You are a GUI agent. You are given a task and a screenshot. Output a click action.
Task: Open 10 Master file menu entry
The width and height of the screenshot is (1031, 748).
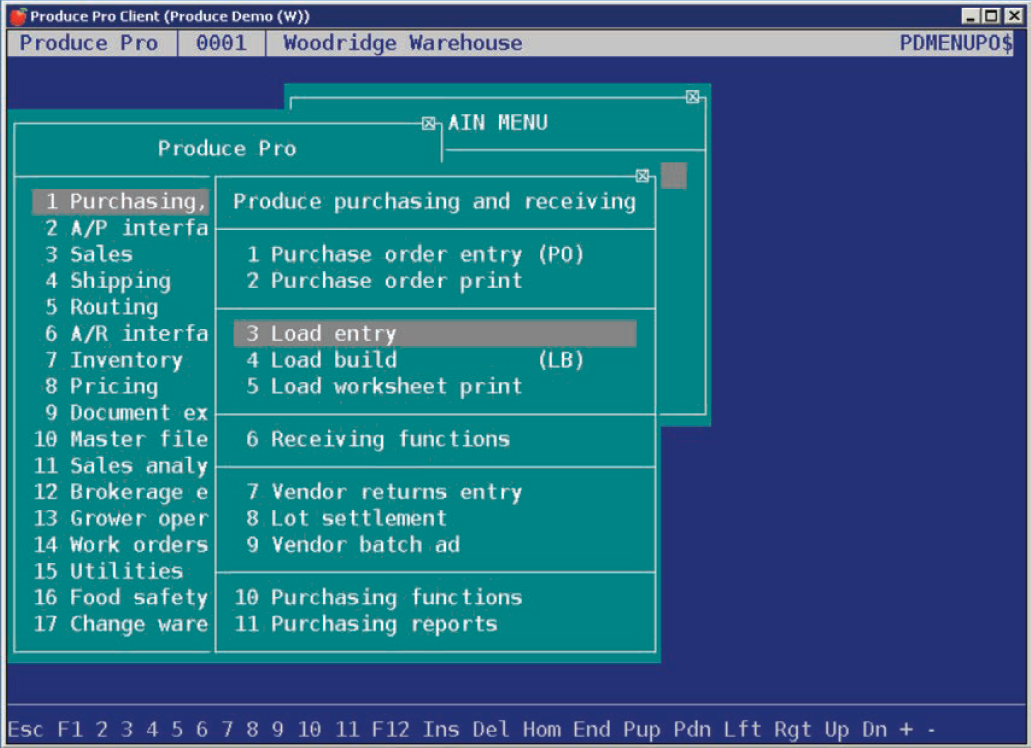pos(121,439)
